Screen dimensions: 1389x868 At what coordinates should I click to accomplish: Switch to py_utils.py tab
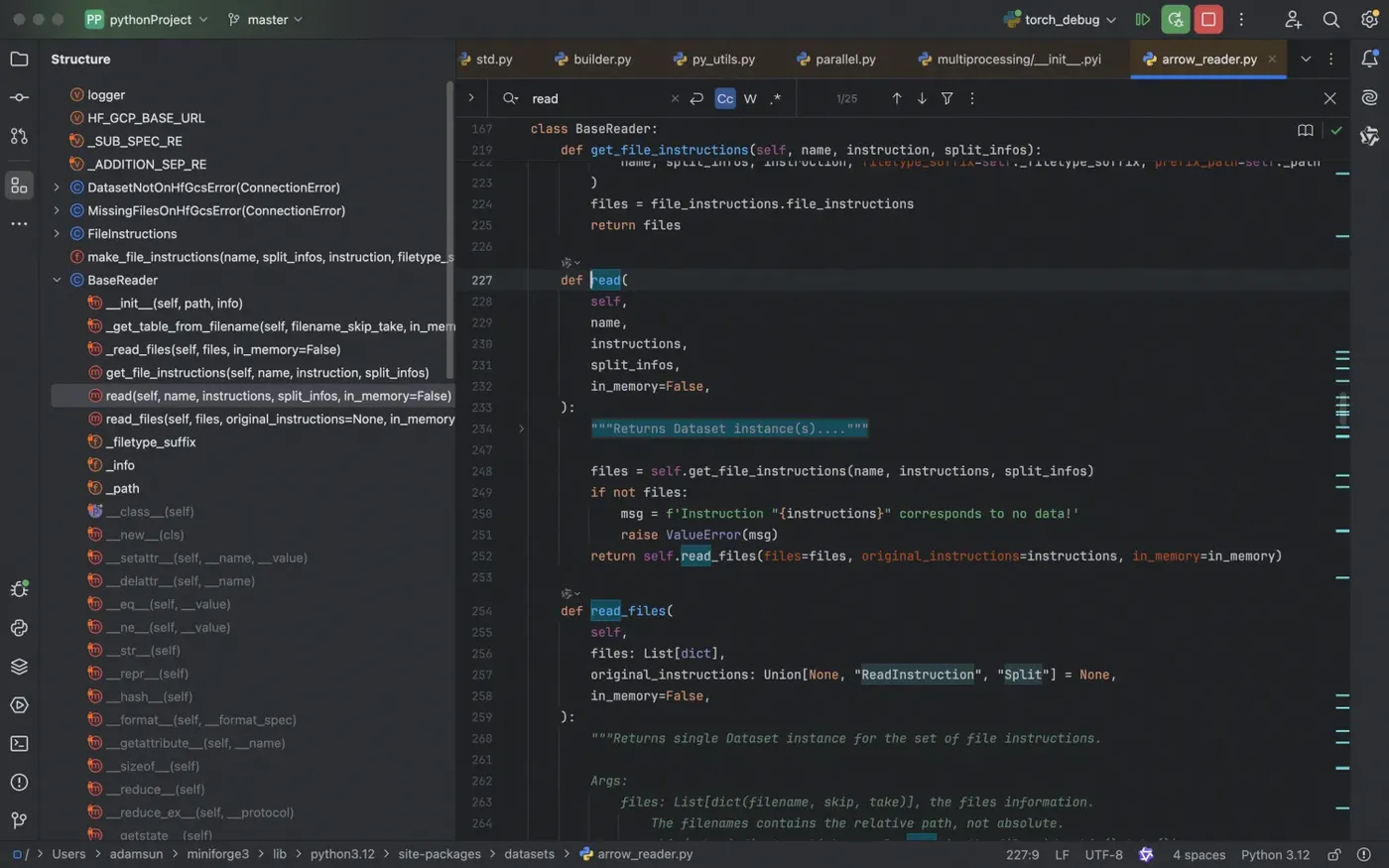(714, 60)
